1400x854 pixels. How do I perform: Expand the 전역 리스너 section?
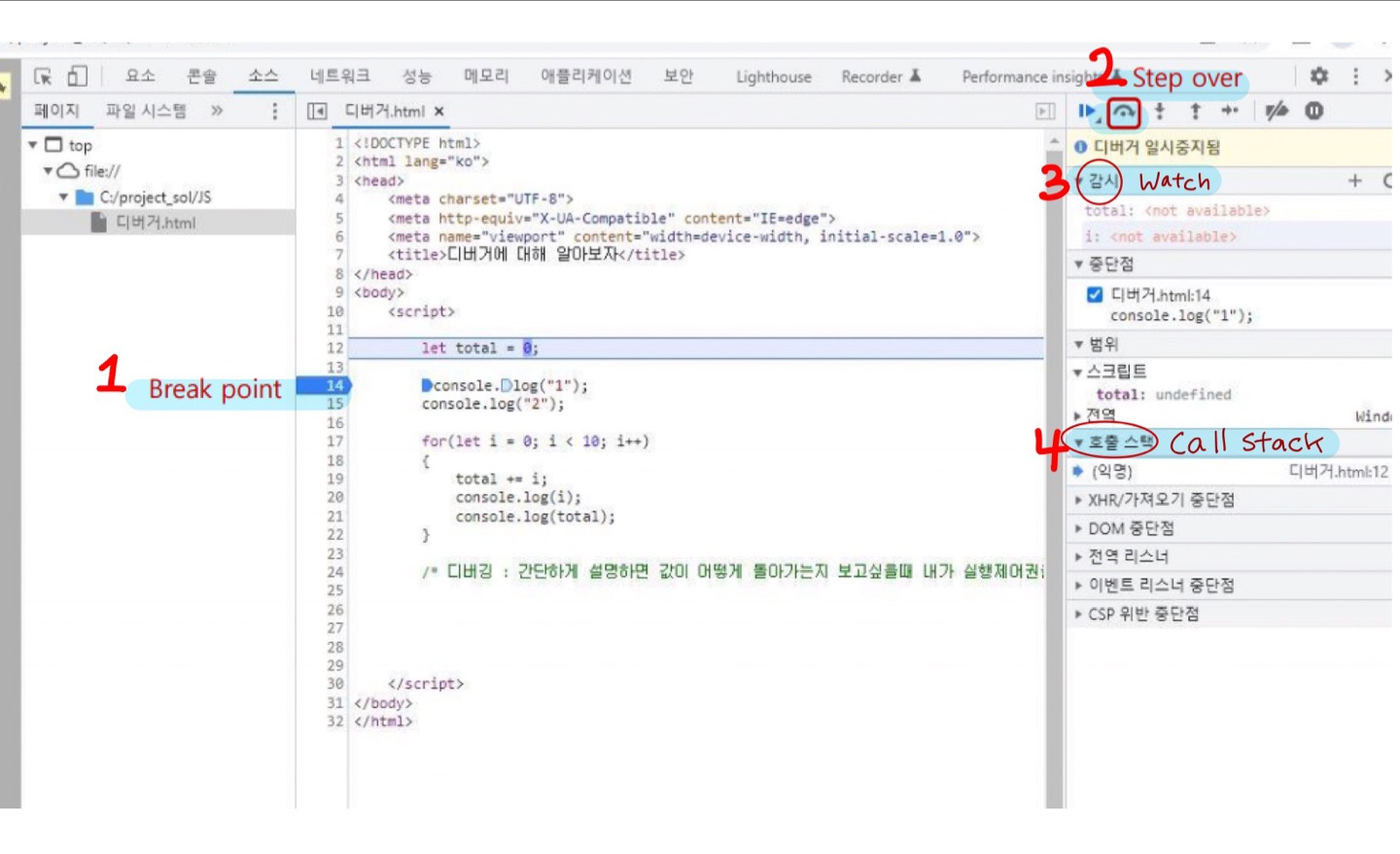click(1078, 557)
